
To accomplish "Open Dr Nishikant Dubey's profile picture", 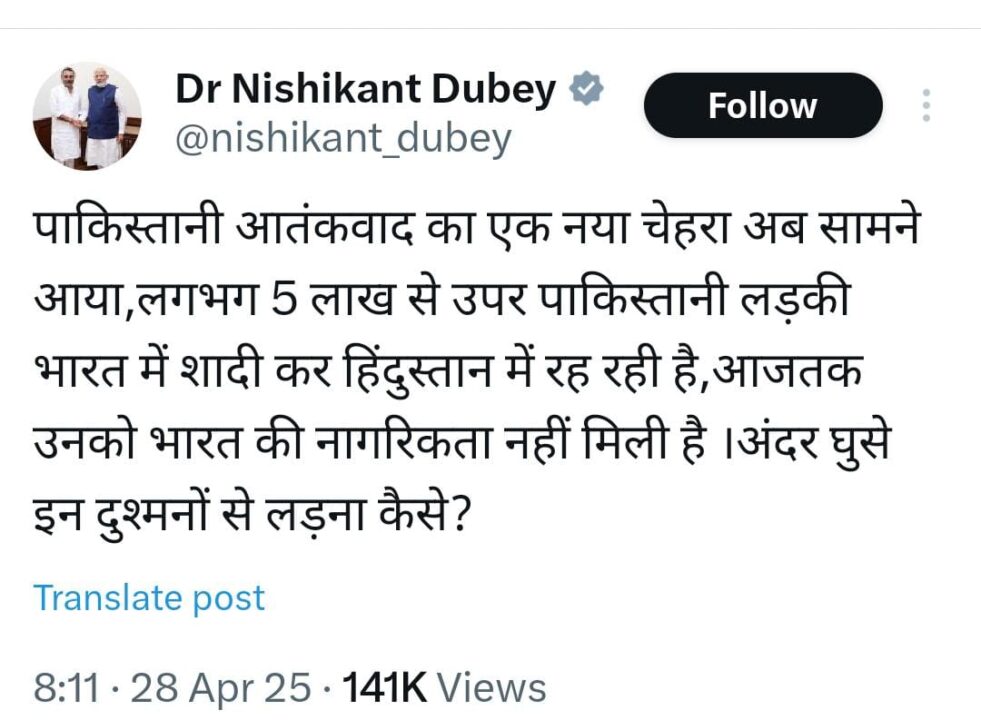I will click(x=86, y=116).
